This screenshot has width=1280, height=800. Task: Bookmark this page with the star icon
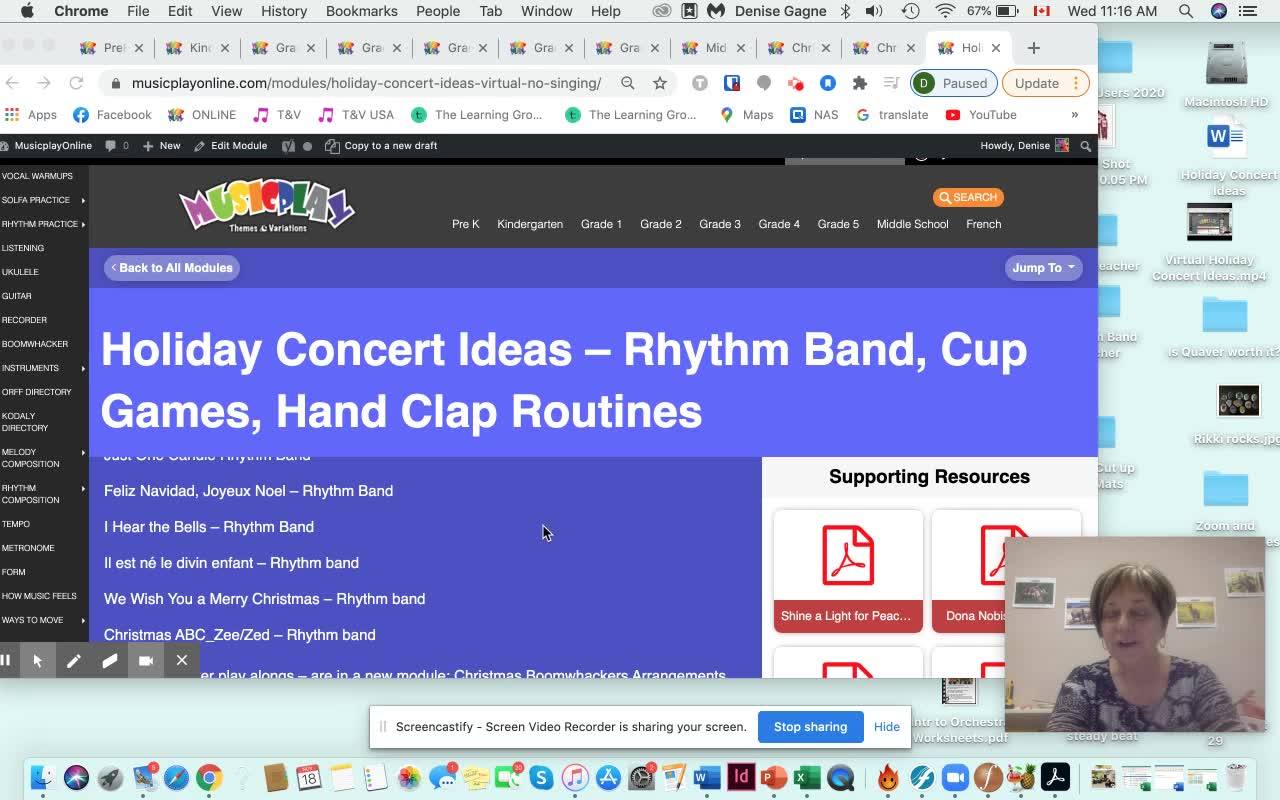(660, 83)
